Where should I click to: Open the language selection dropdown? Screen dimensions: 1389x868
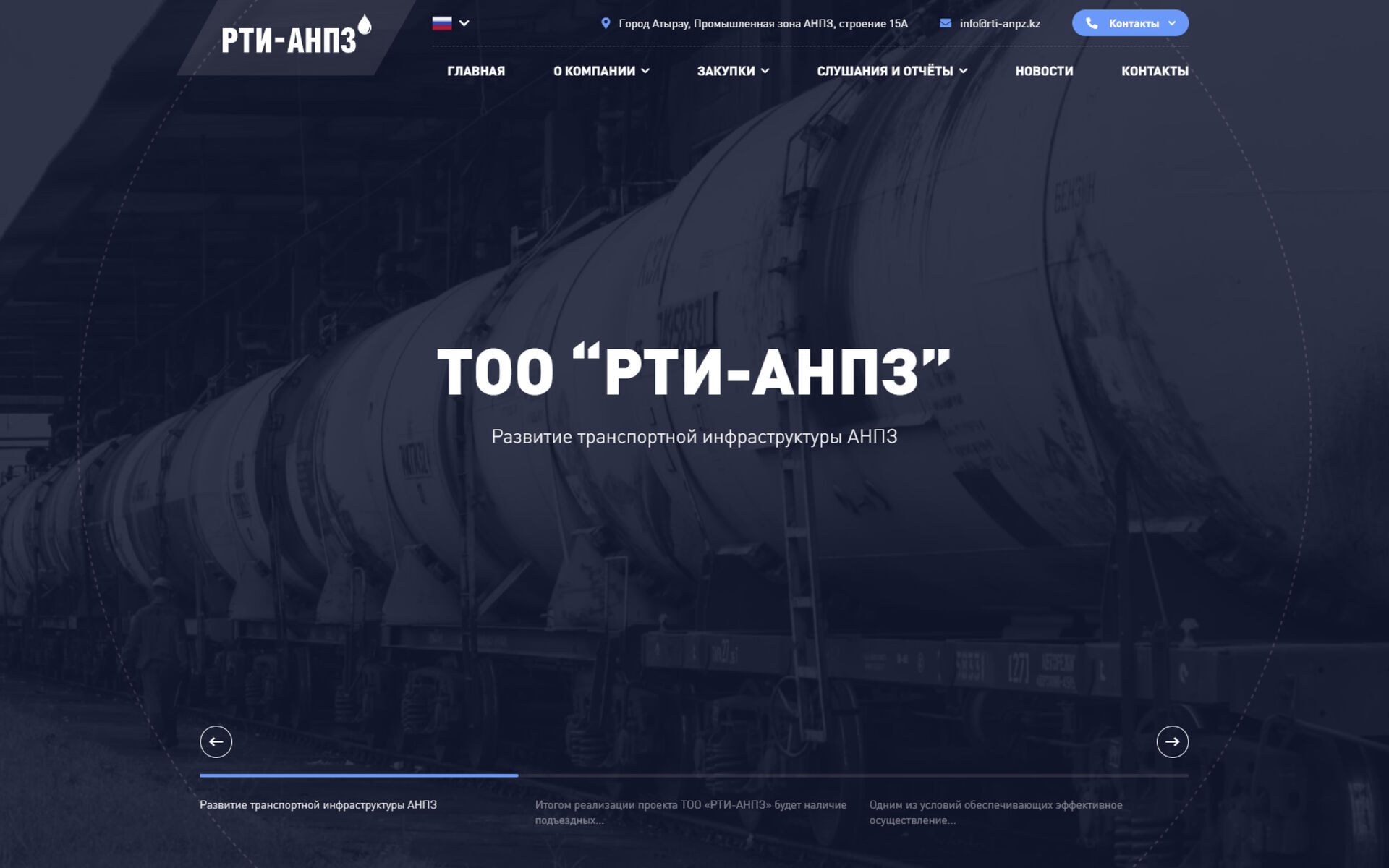pos(464,22)
